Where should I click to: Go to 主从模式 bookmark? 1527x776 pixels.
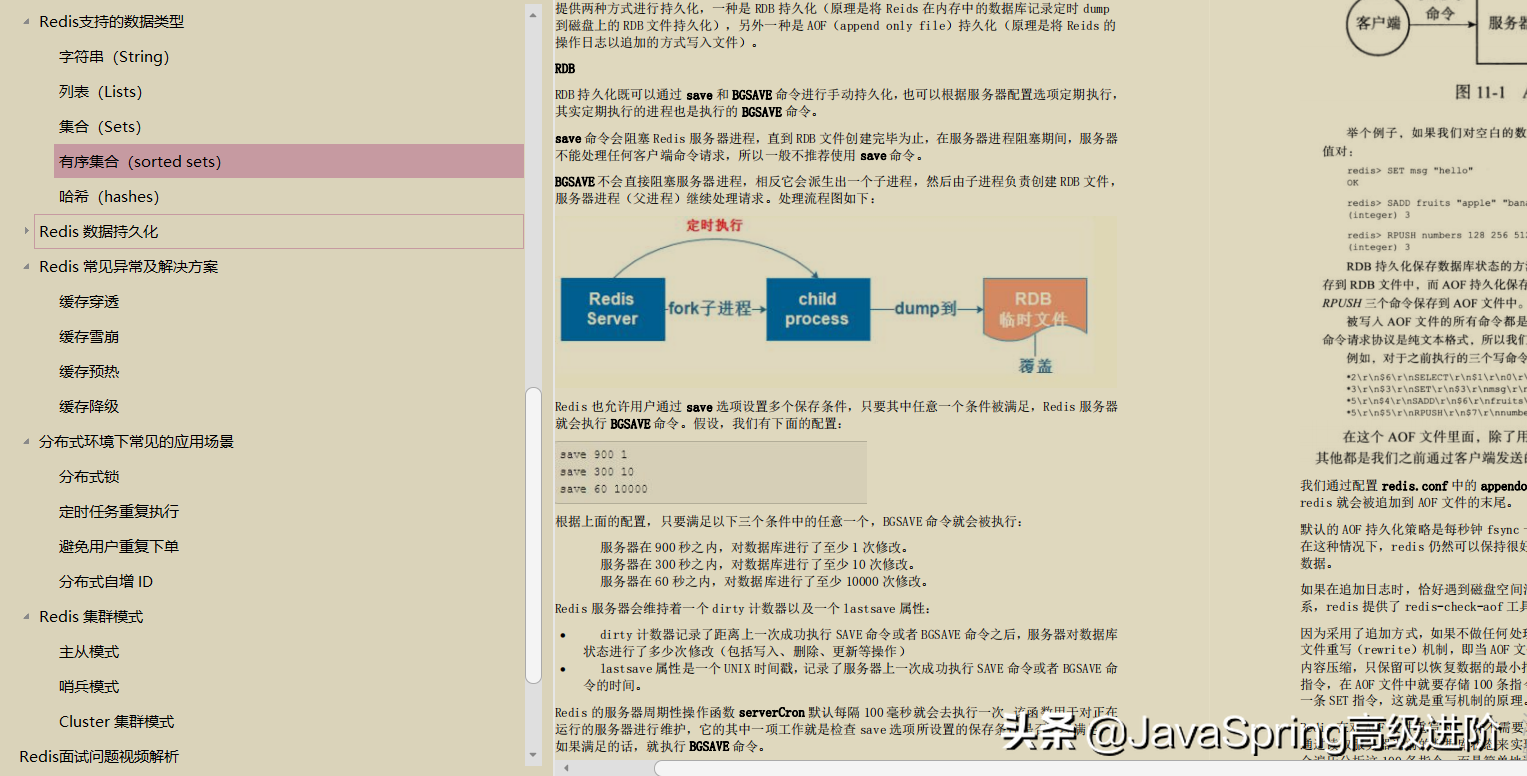[x=89, y=652]
